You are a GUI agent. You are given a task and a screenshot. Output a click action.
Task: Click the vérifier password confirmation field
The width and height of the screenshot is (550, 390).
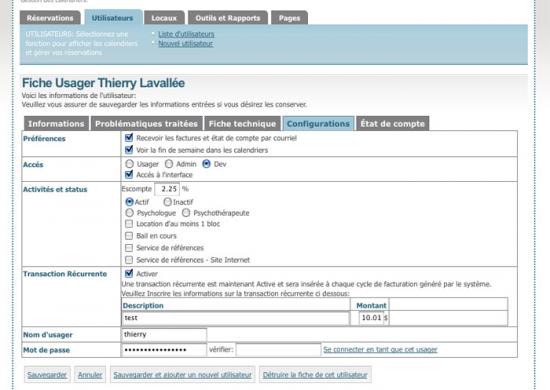click(x=278, y=350)
